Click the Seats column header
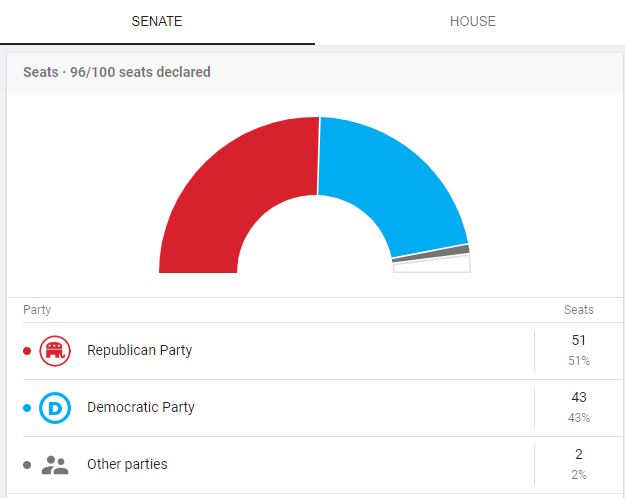Screen dimensions: 625x498 click(579, 310)
